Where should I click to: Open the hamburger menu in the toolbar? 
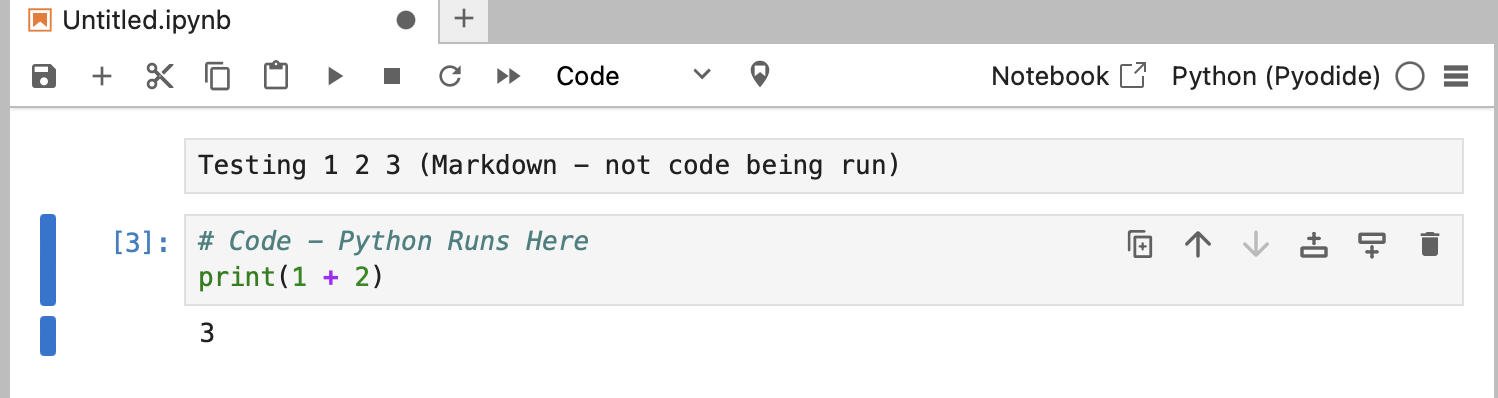coord(1456,77)
